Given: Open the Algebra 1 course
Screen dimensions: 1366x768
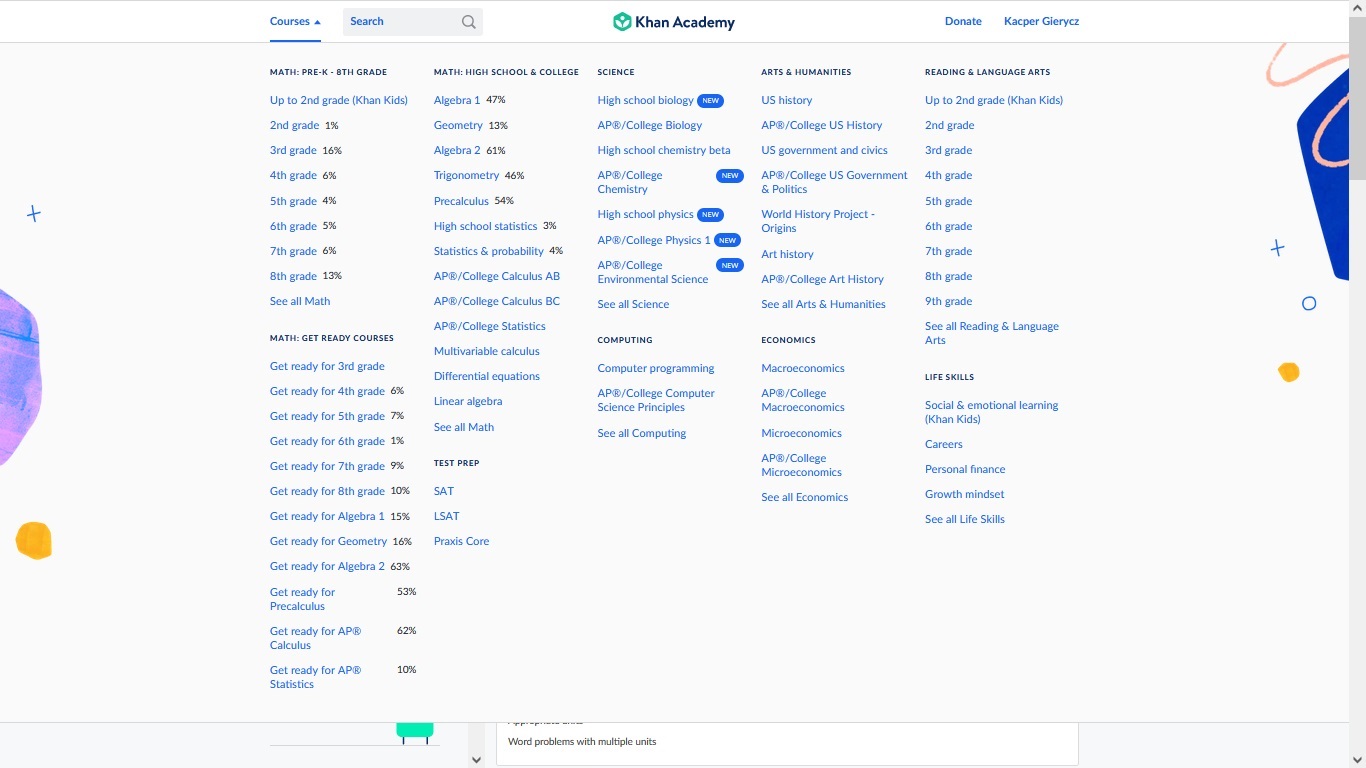Looking at the screenshot, I should point(456,100).
